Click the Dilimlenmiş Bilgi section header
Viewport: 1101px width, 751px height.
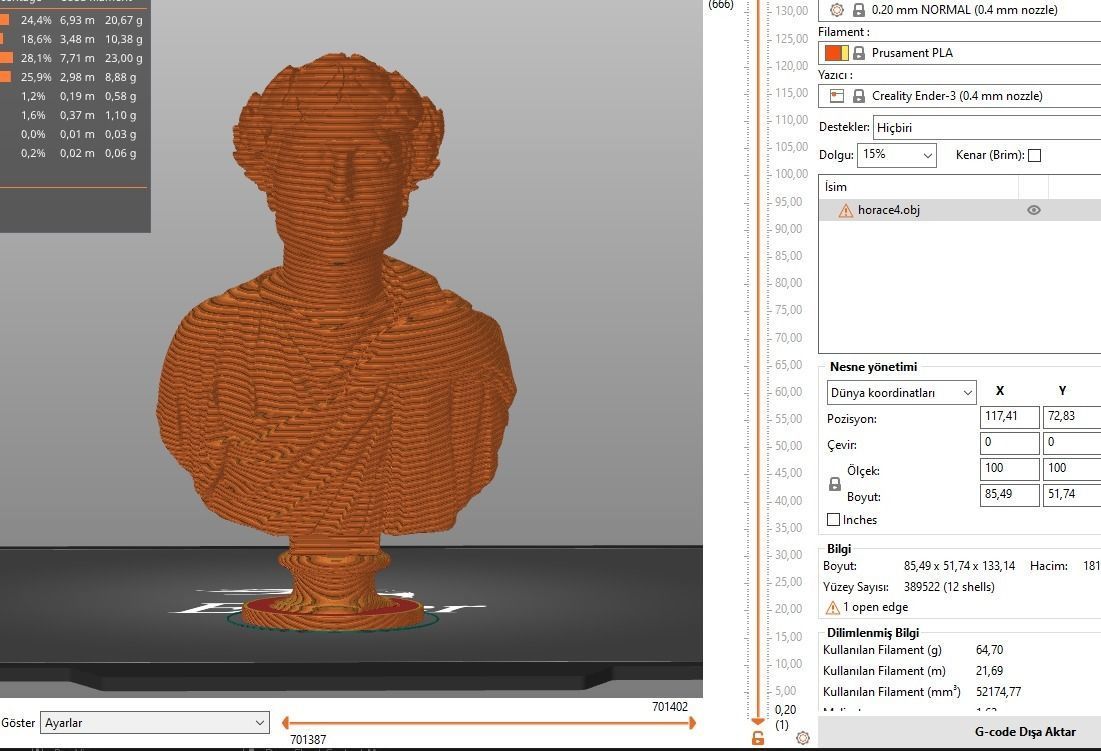click(873, 632)
